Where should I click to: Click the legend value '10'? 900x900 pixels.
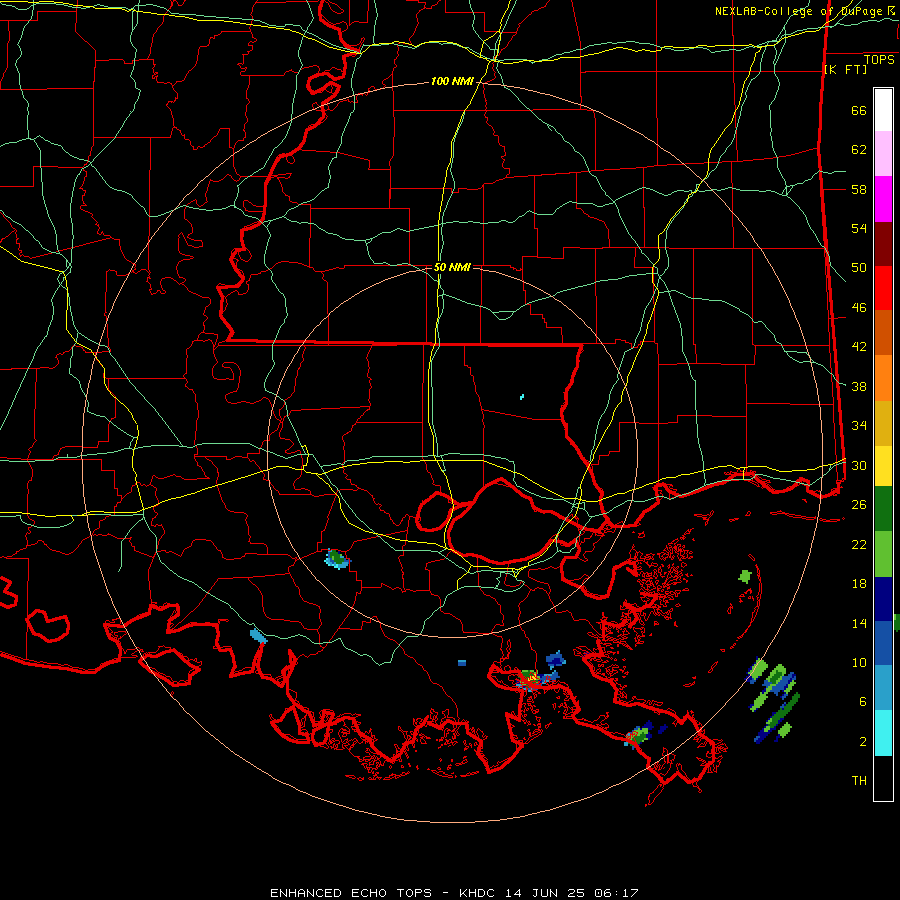[859, 663]
